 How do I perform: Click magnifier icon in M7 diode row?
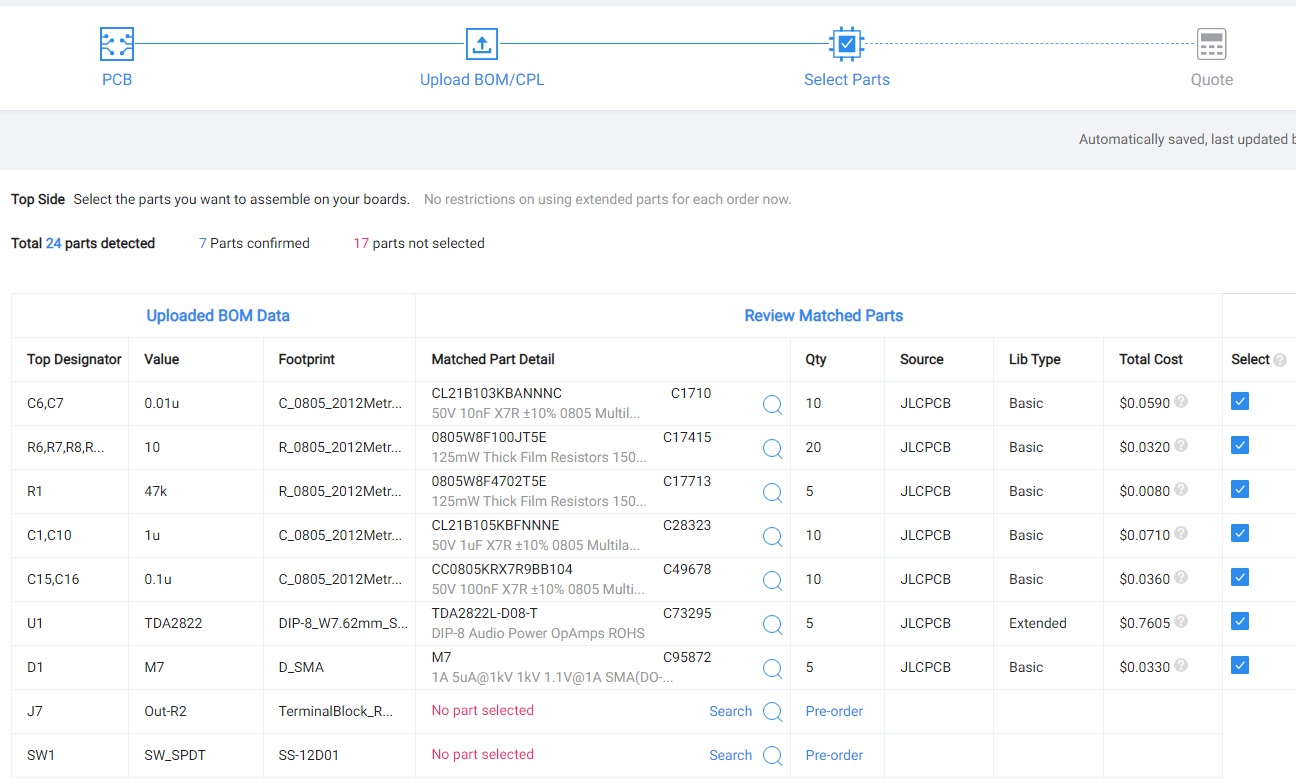pos(773,668)
